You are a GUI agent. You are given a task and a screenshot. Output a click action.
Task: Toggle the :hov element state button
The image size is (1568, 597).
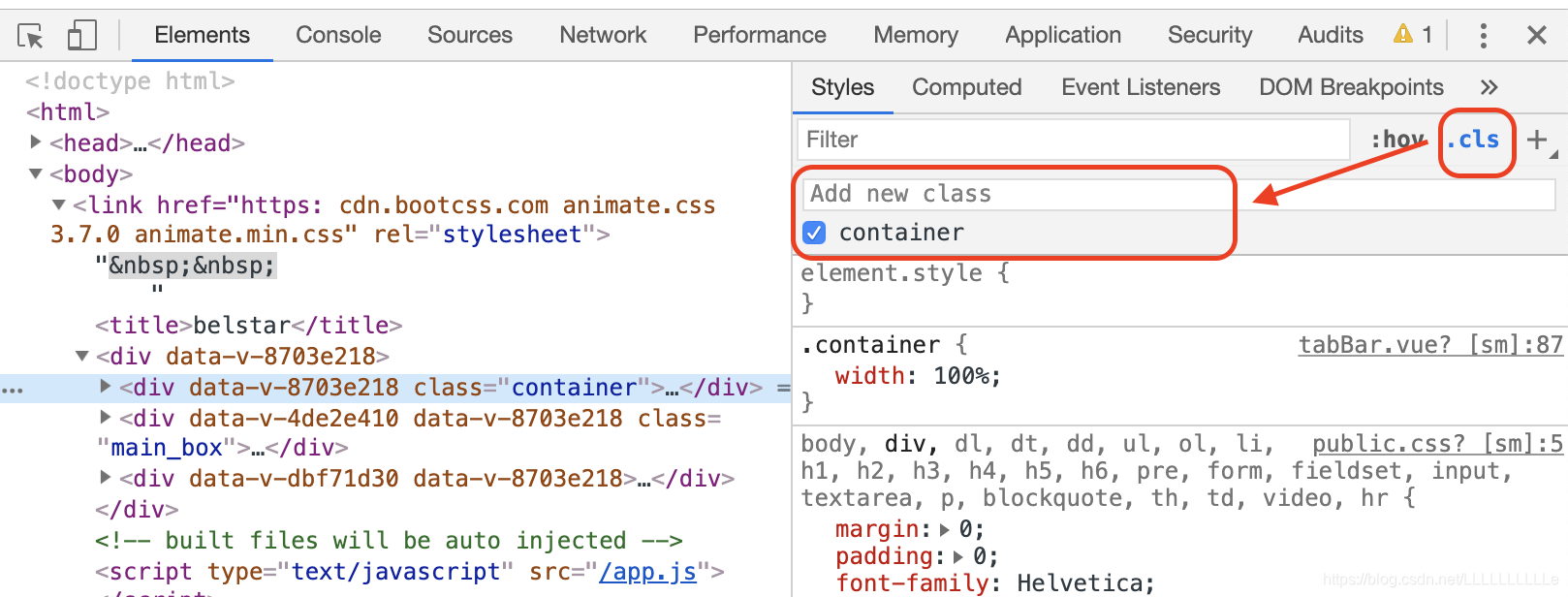tap(1396, 140)
